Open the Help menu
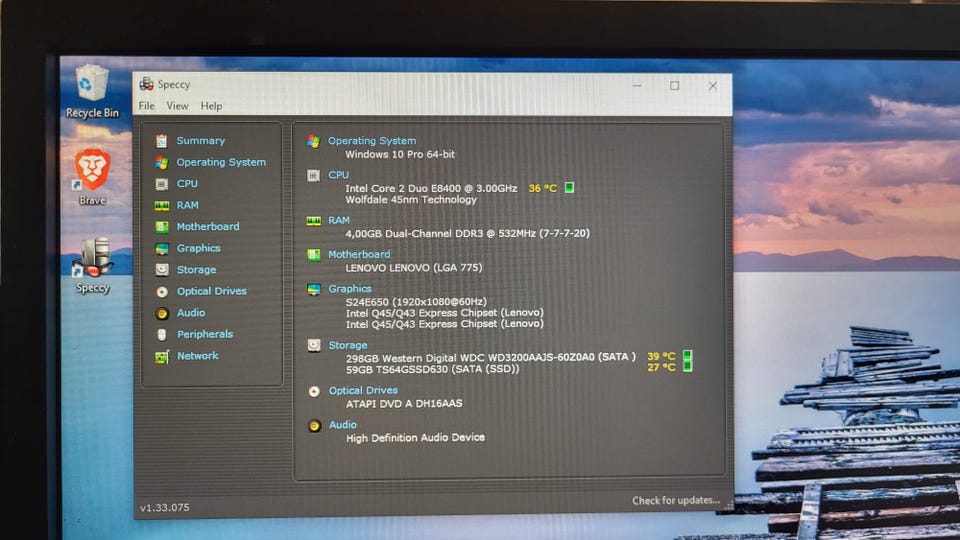 [x=211, y=106]
